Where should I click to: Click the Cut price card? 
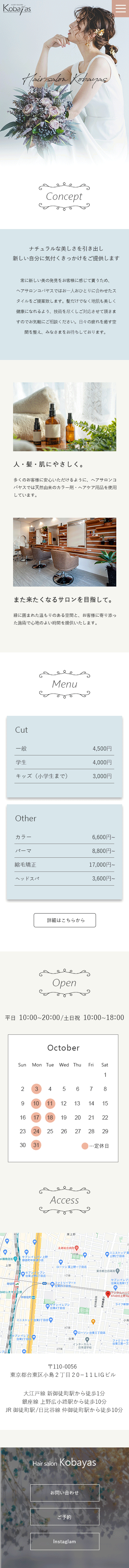coord(65,756)
